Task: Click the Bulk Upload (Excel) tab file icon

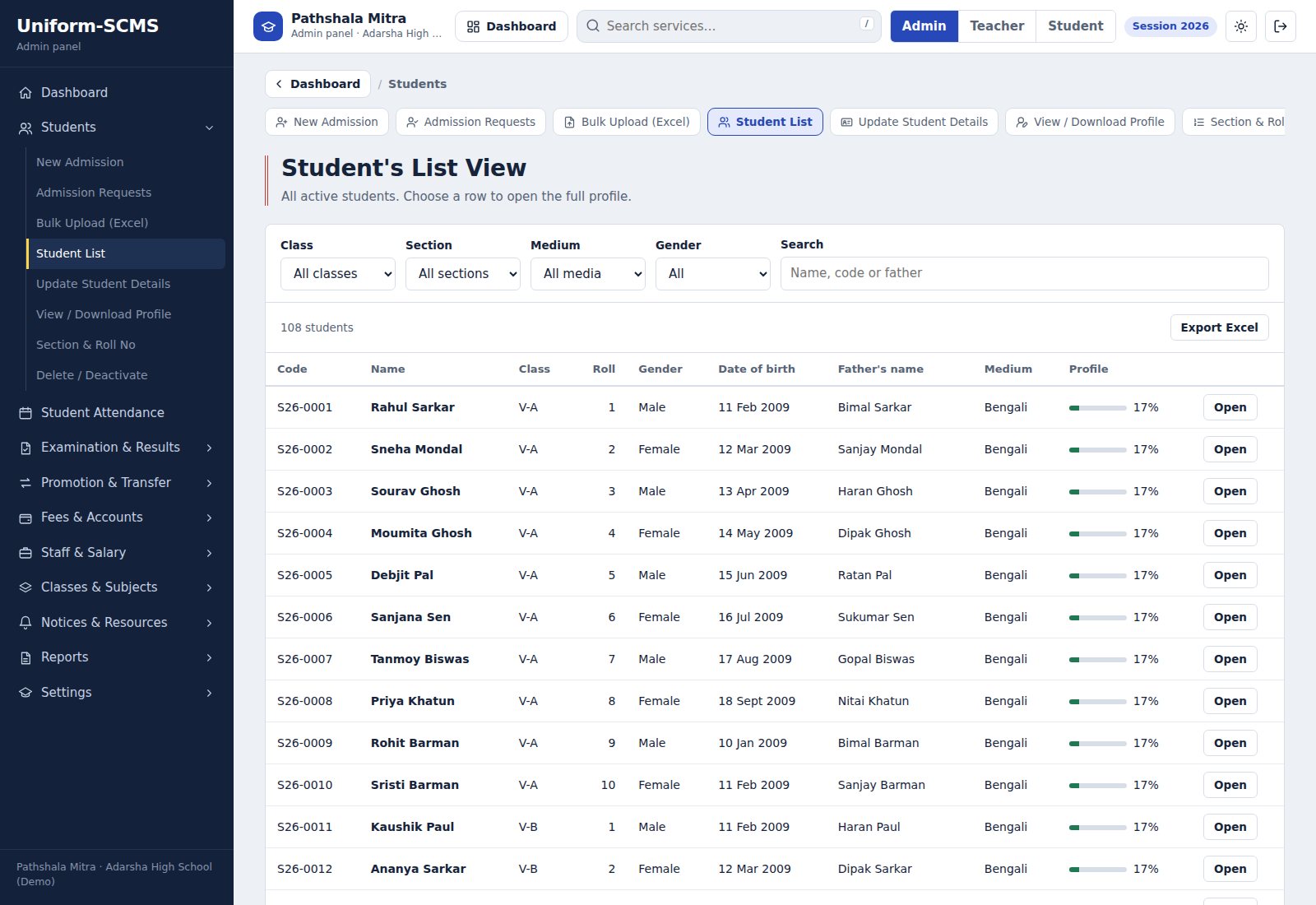Action: tap(569, 122)
